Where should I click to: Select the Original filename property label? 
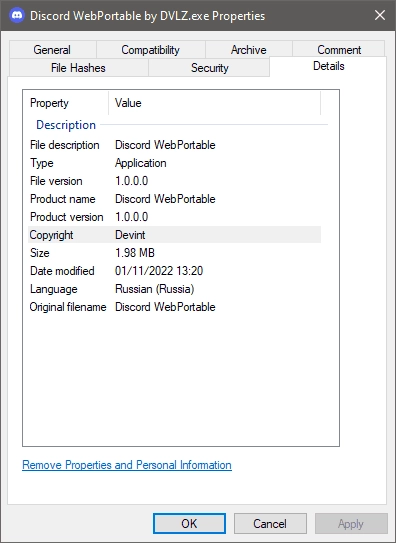point(68,307)
